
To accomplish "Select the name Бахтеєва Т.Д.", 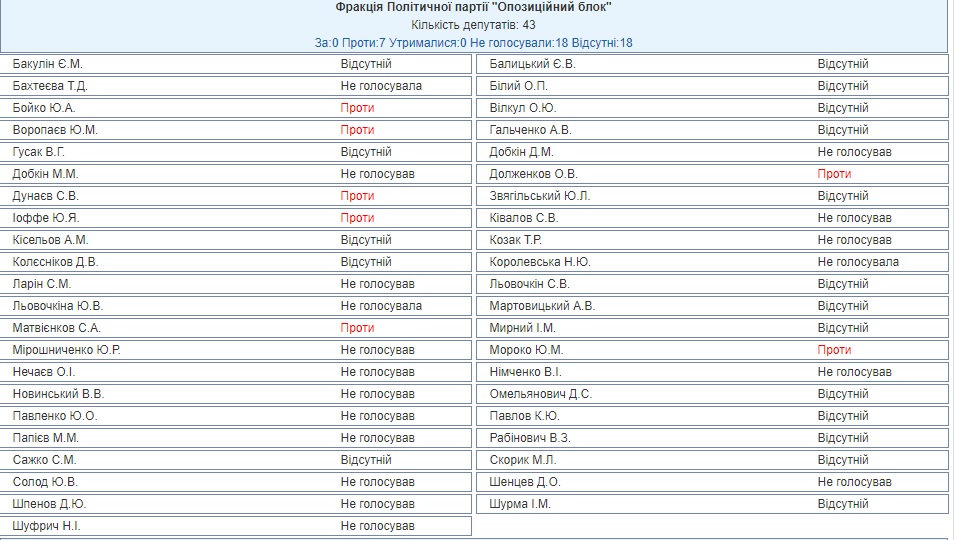I will pos(50,86).
